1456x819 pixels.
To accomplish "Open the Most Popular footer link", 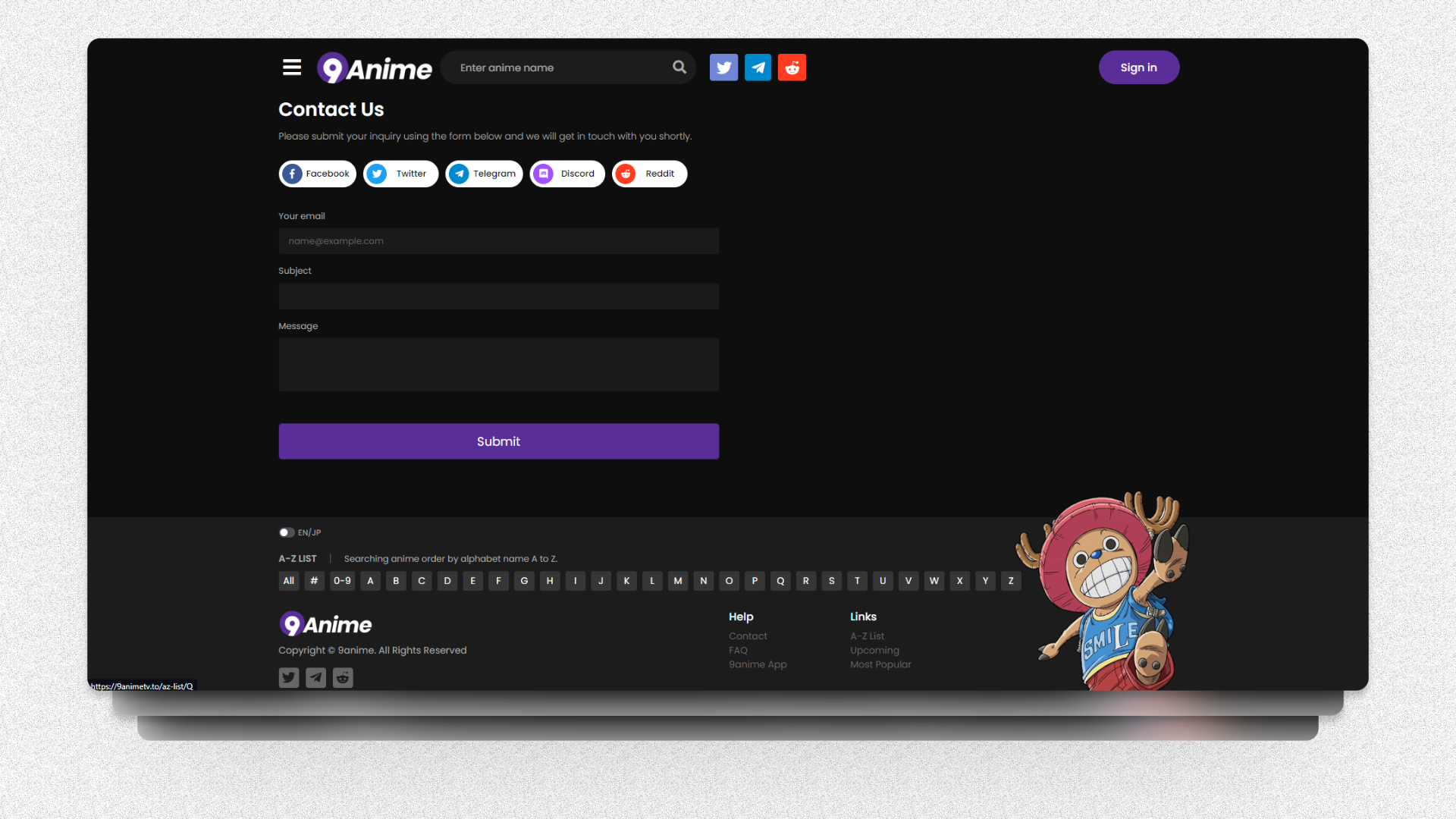I will pyautogui.click(x=880, y=664).
